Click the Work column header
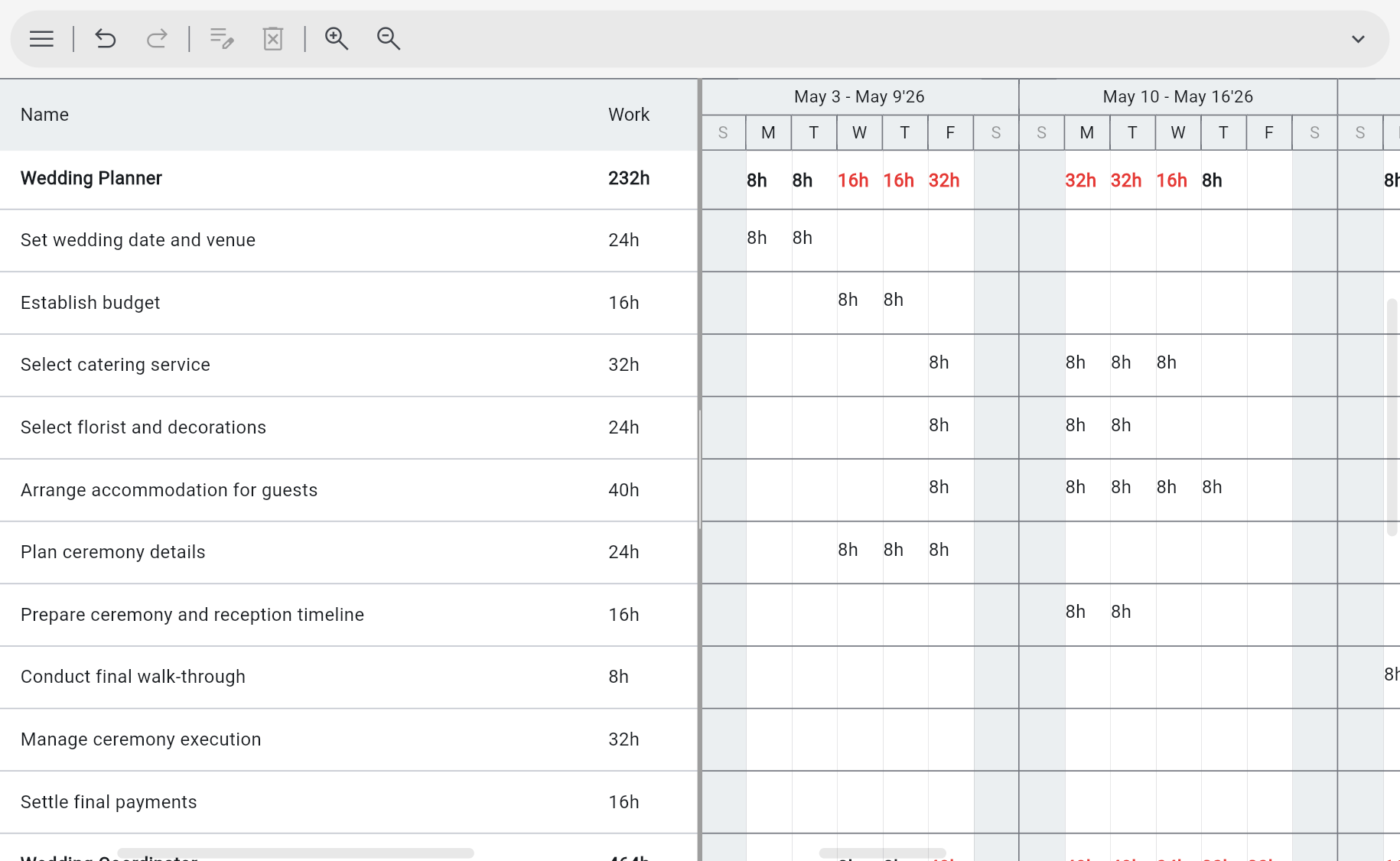The height and width of the screenshot is (861, 1400). 629,115
